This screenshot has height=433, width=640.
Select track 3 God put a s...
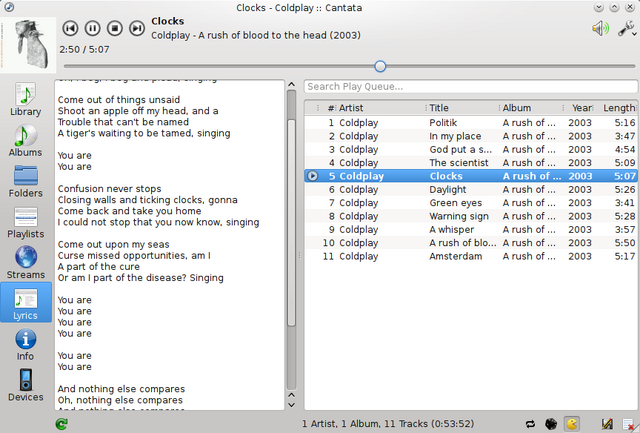click(x=471, y=149)
